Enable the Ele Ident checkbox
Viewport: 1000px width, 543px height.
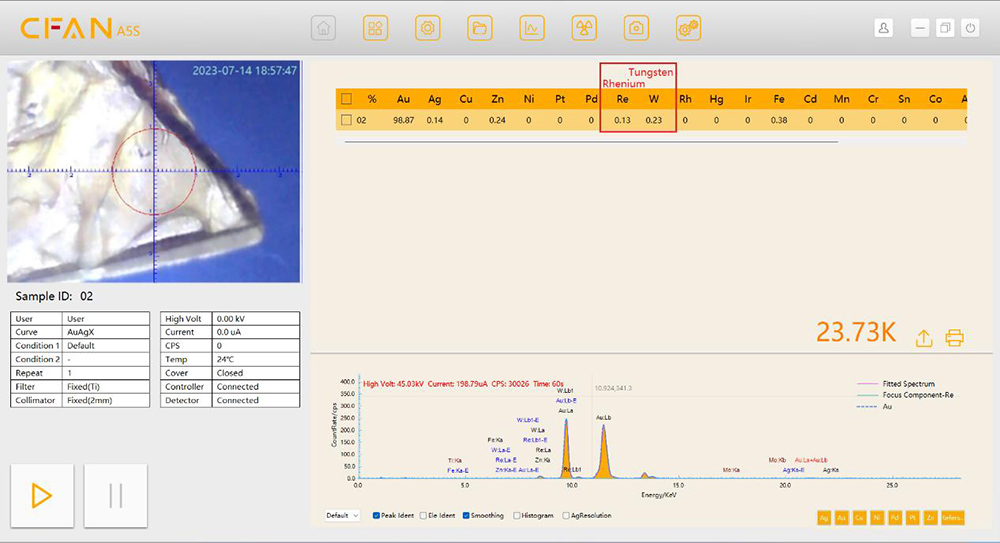[x=423, y=516]
